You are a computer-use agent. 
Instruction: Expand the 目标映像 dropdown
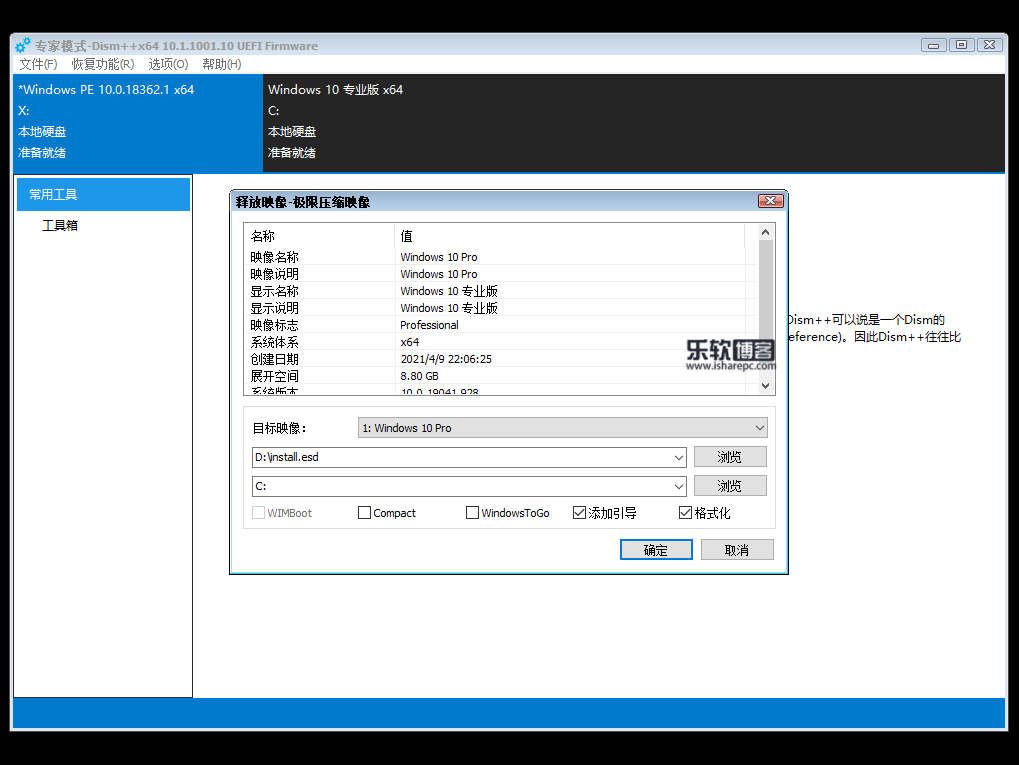click(x=759, y=428)
